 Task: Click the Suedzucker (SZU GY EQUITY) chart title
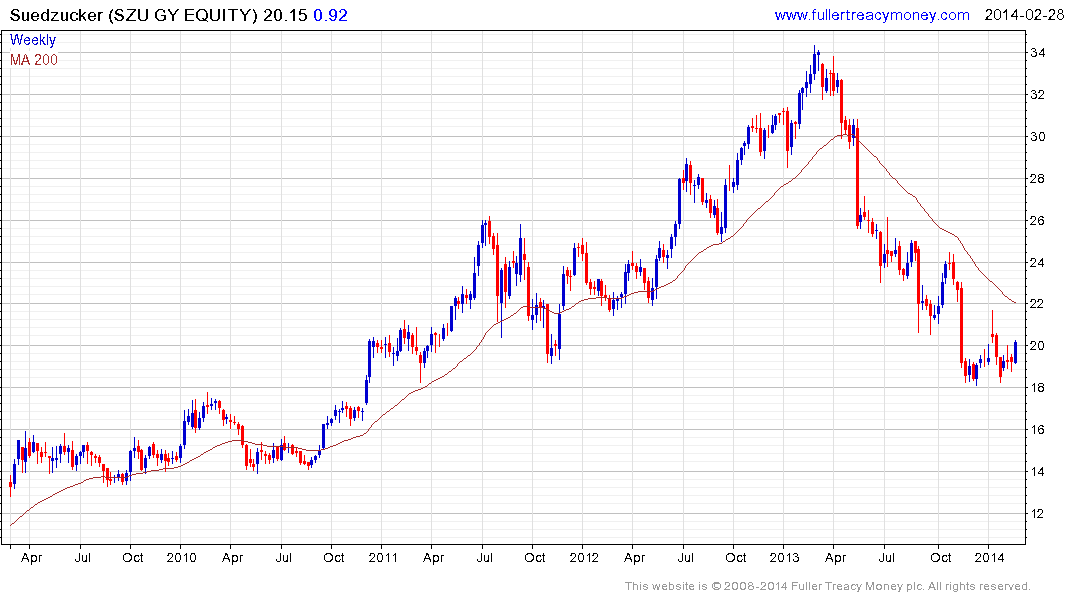point(134,15)
